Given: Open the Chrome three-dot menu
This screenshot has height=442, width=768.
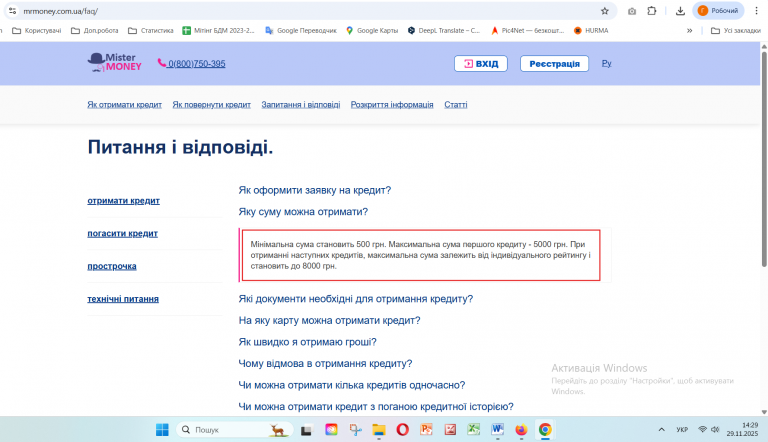Looking at the screenshot, I should point(756,11).
